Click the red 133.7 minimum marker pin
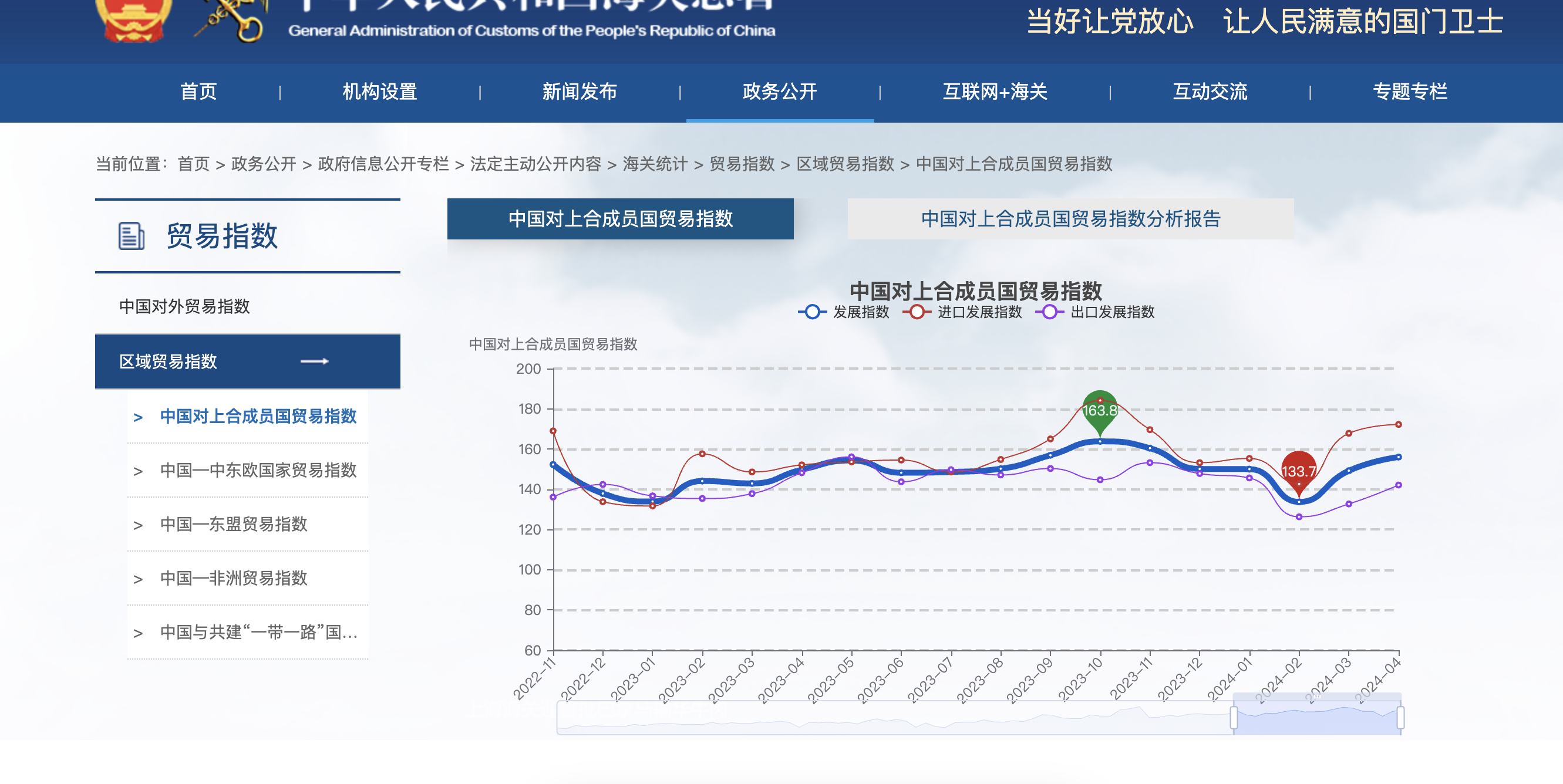The height and width of the screenshot is (784, 1563). tap(1298, 471)
